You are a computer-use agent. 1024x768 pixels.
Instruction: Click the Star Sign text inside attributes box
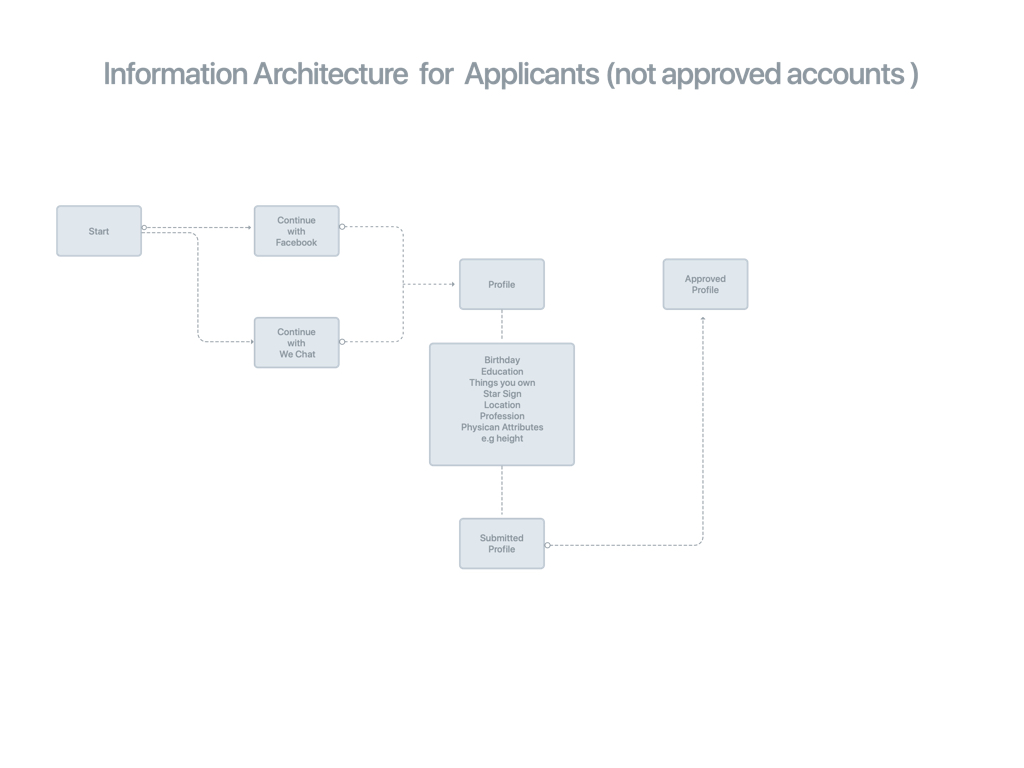pyautogui.click(x=501, y=394)
